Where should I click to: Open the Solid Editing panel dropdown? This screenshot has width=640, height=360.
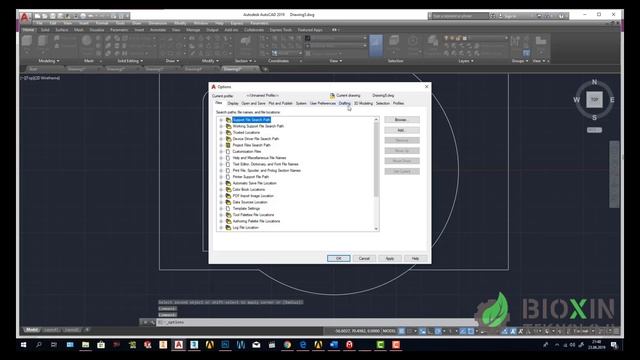point(130,61)
